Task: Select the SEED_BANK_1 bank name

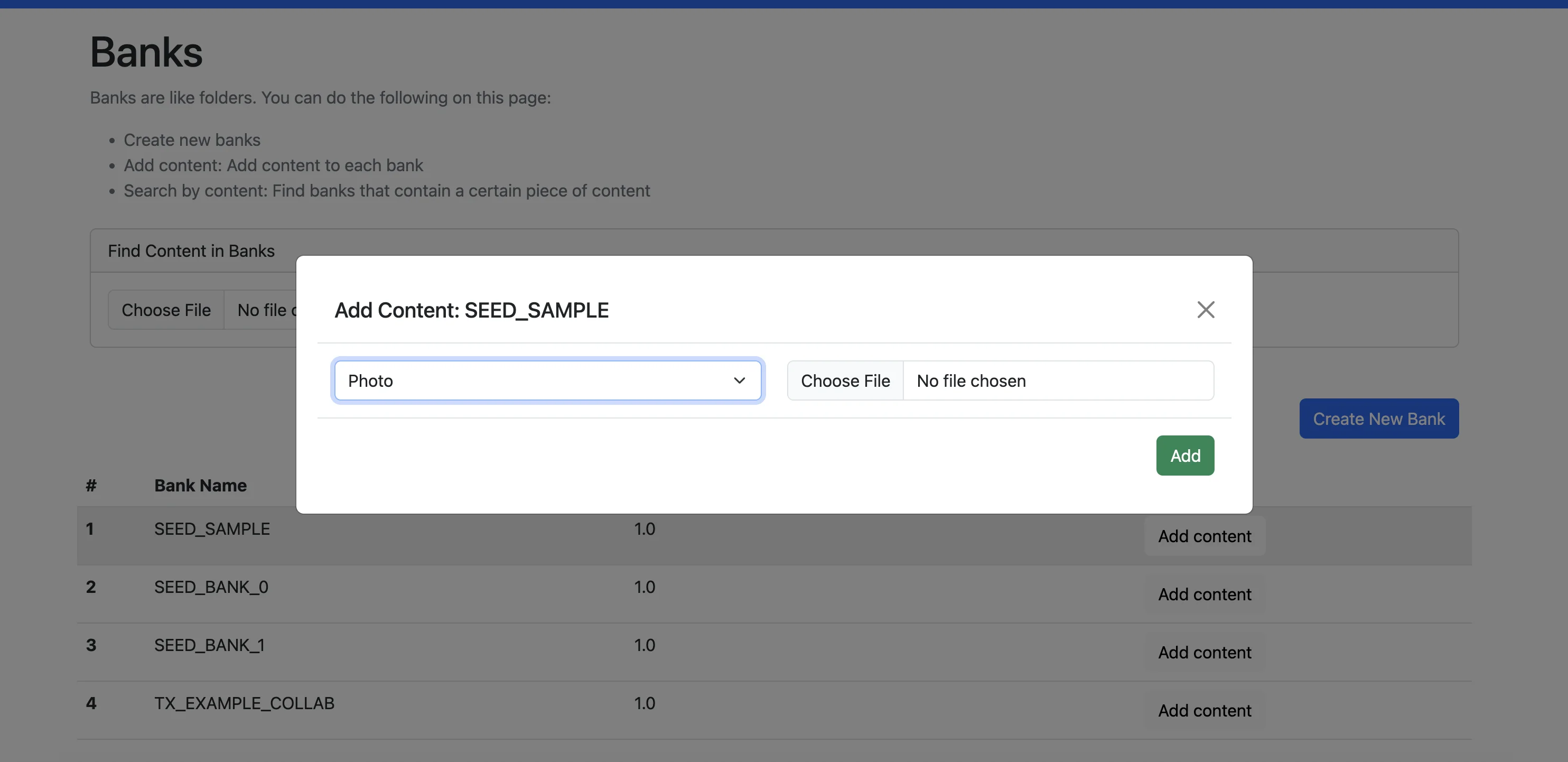Action: tap(209, 645)
